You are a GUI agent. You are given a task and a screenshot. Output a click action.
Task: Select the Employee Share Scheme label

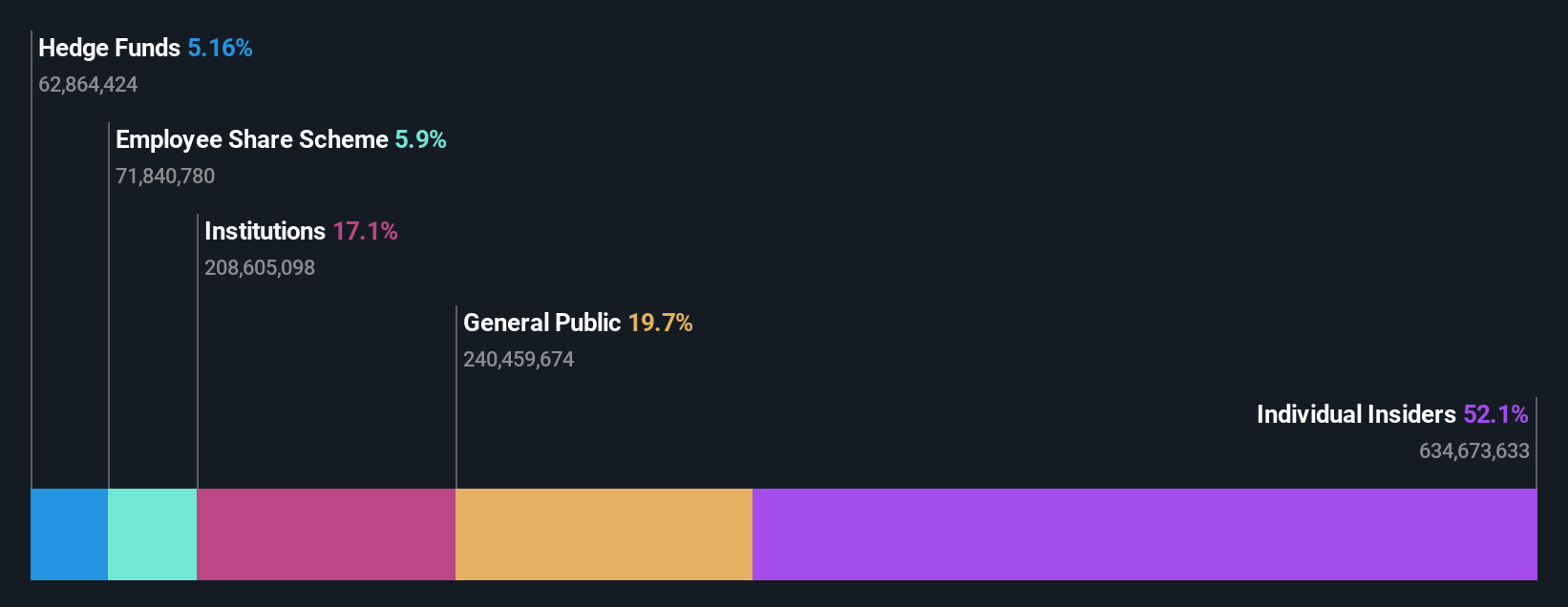[252, 139]
